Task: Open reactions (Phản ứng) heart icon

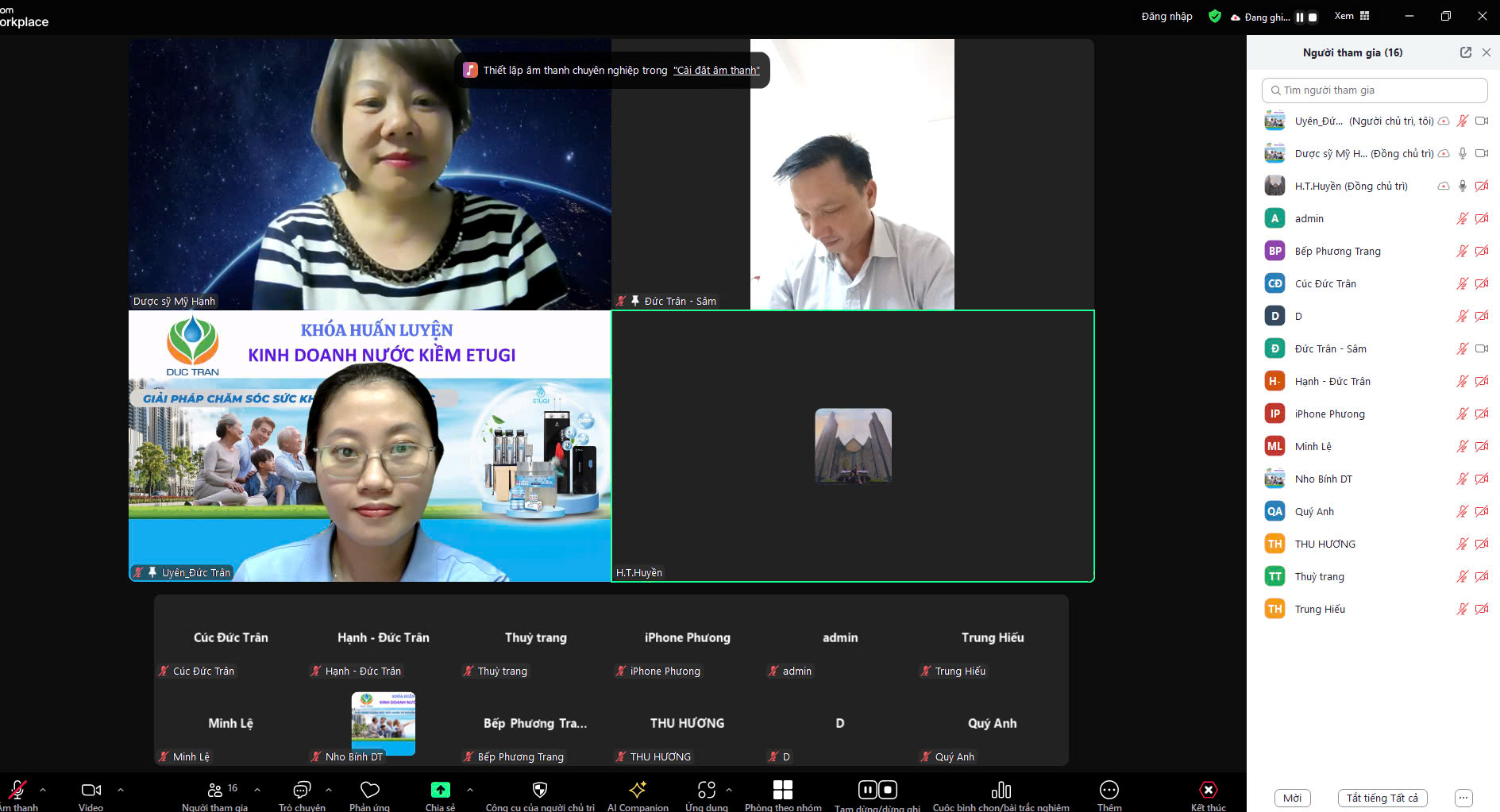Action: tap(370, 790)
